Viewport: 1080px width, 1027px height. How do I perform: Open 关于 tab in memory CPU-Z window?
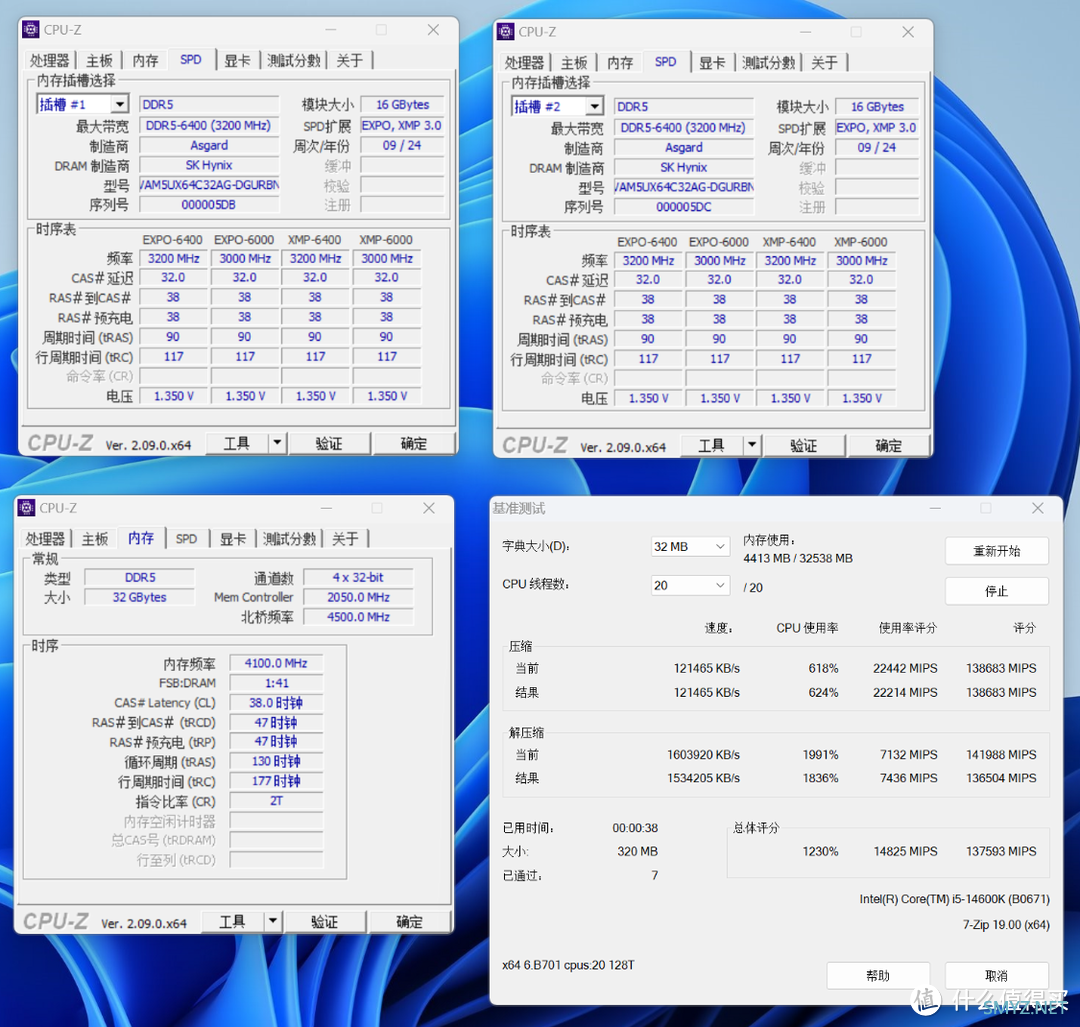[346, 539]
